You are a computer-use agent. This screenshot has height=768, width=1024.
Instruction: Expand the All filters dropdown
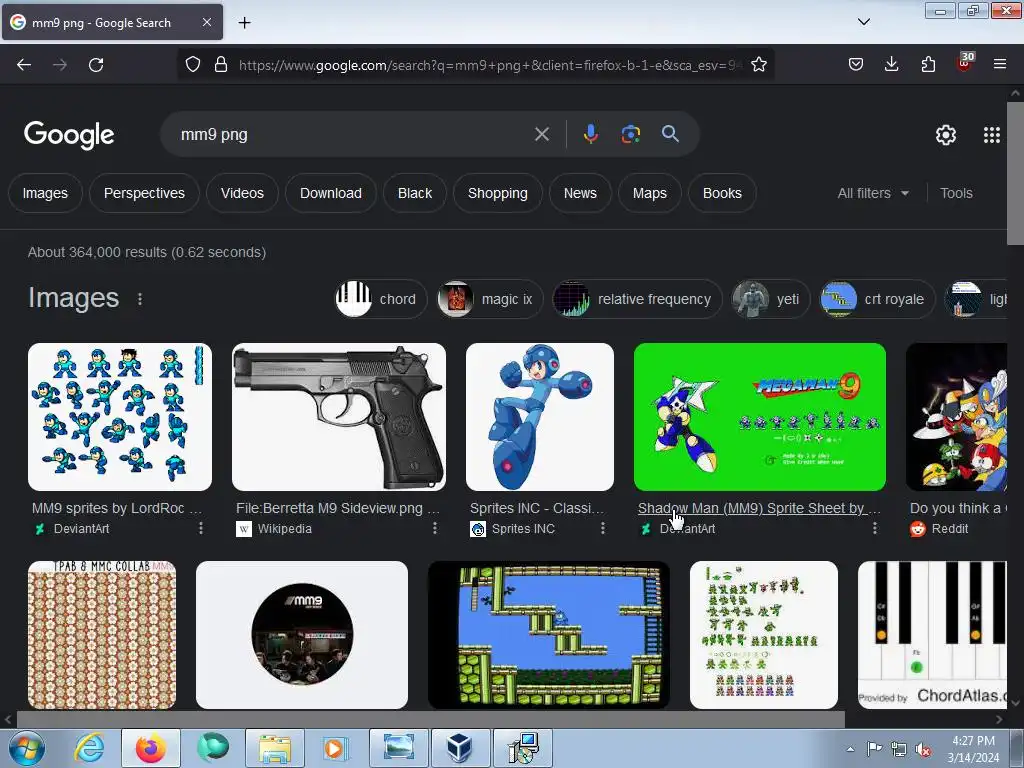coord(873,193)
